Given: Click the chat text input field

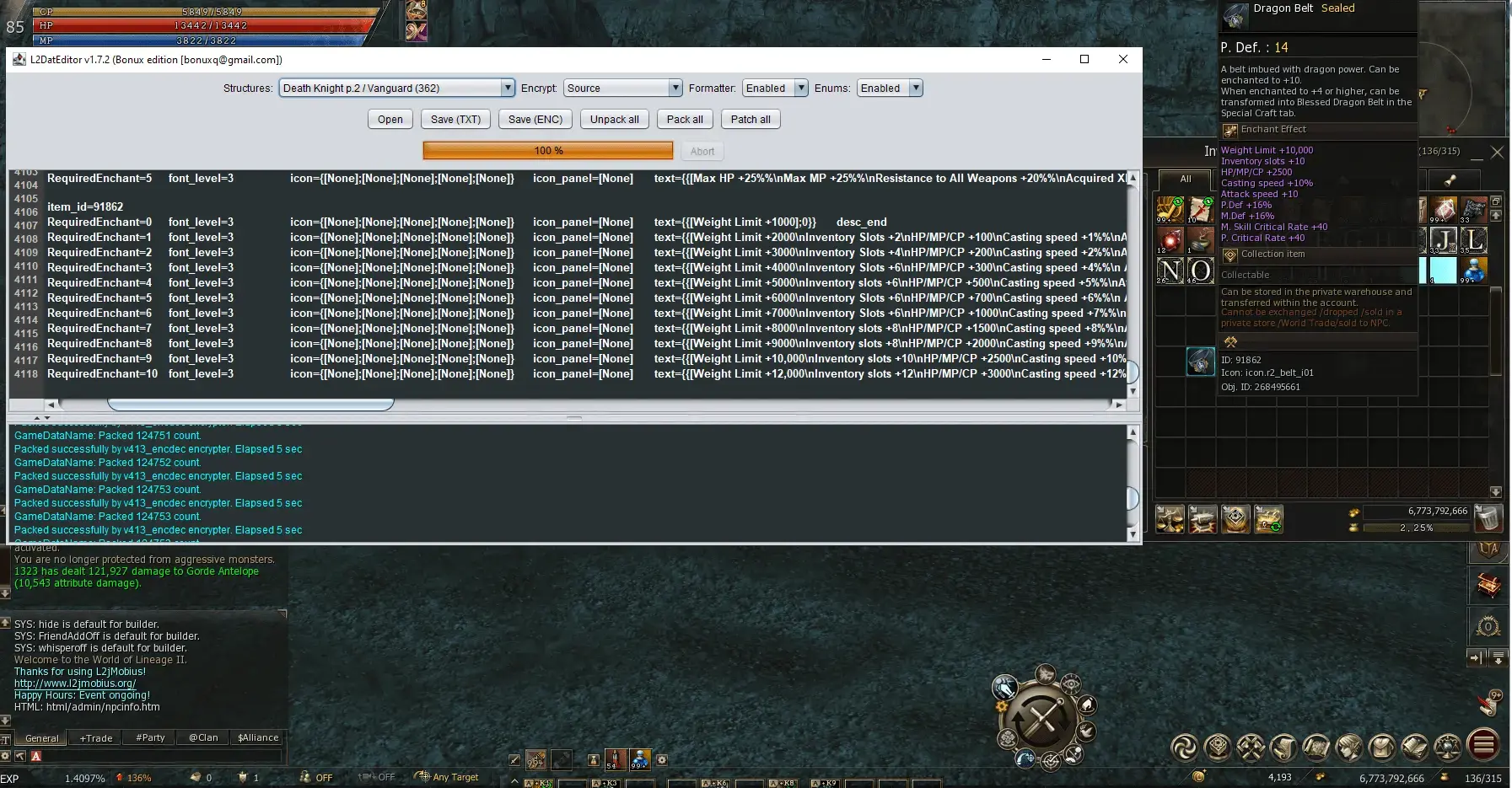Looking at the screenshot, I should [x=160, y=756].
